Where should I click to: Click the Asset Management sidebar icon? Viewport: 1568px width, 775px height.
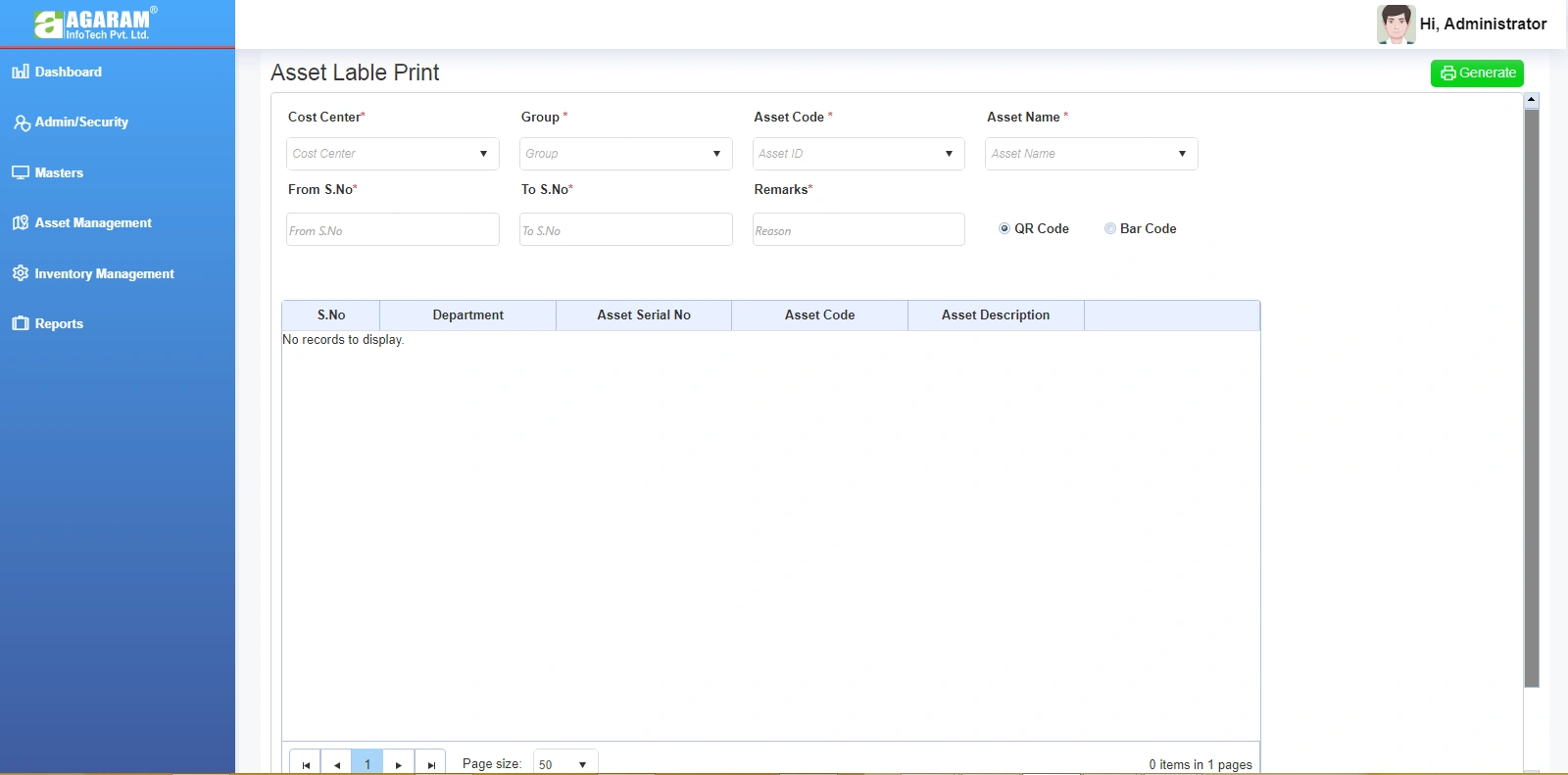21,222
